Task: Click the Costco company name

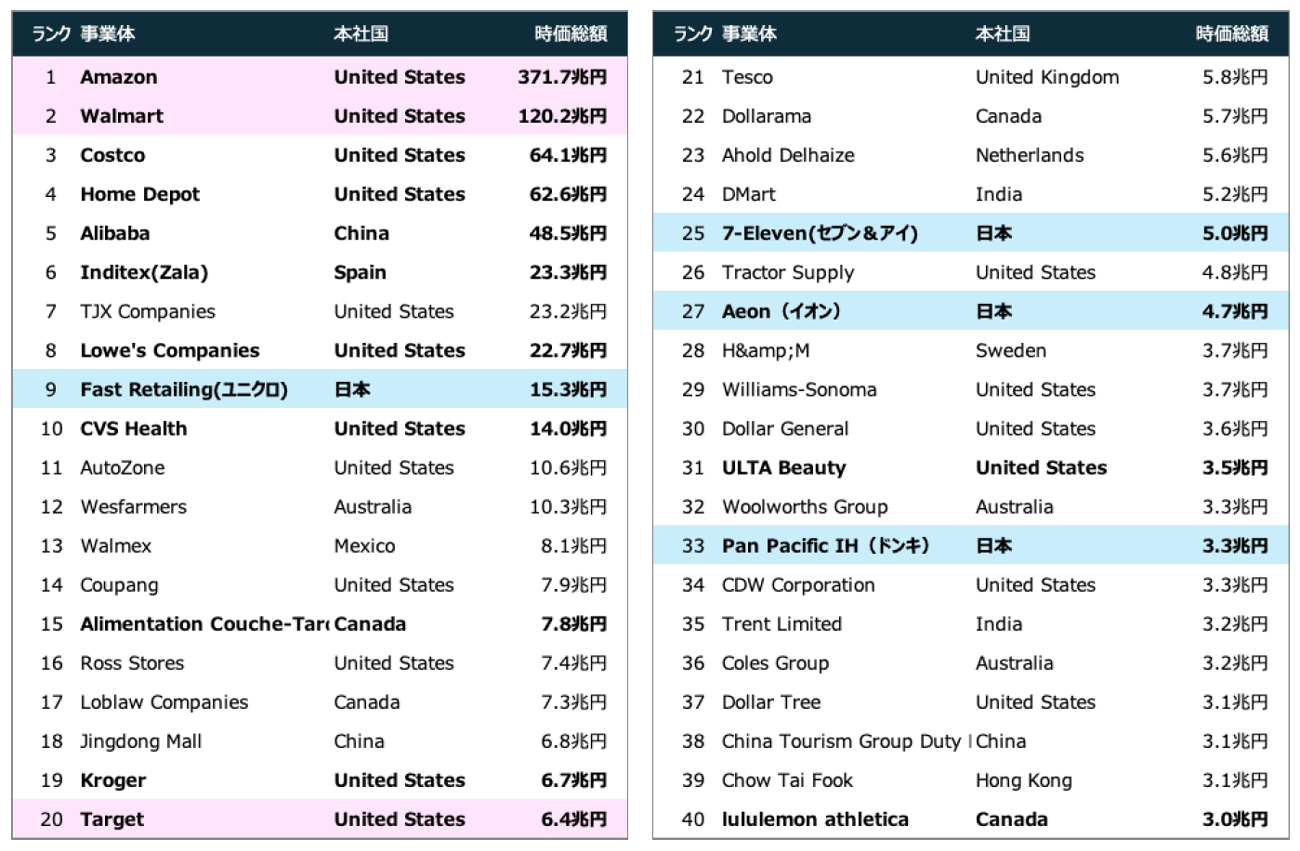Action: point(112,155)
